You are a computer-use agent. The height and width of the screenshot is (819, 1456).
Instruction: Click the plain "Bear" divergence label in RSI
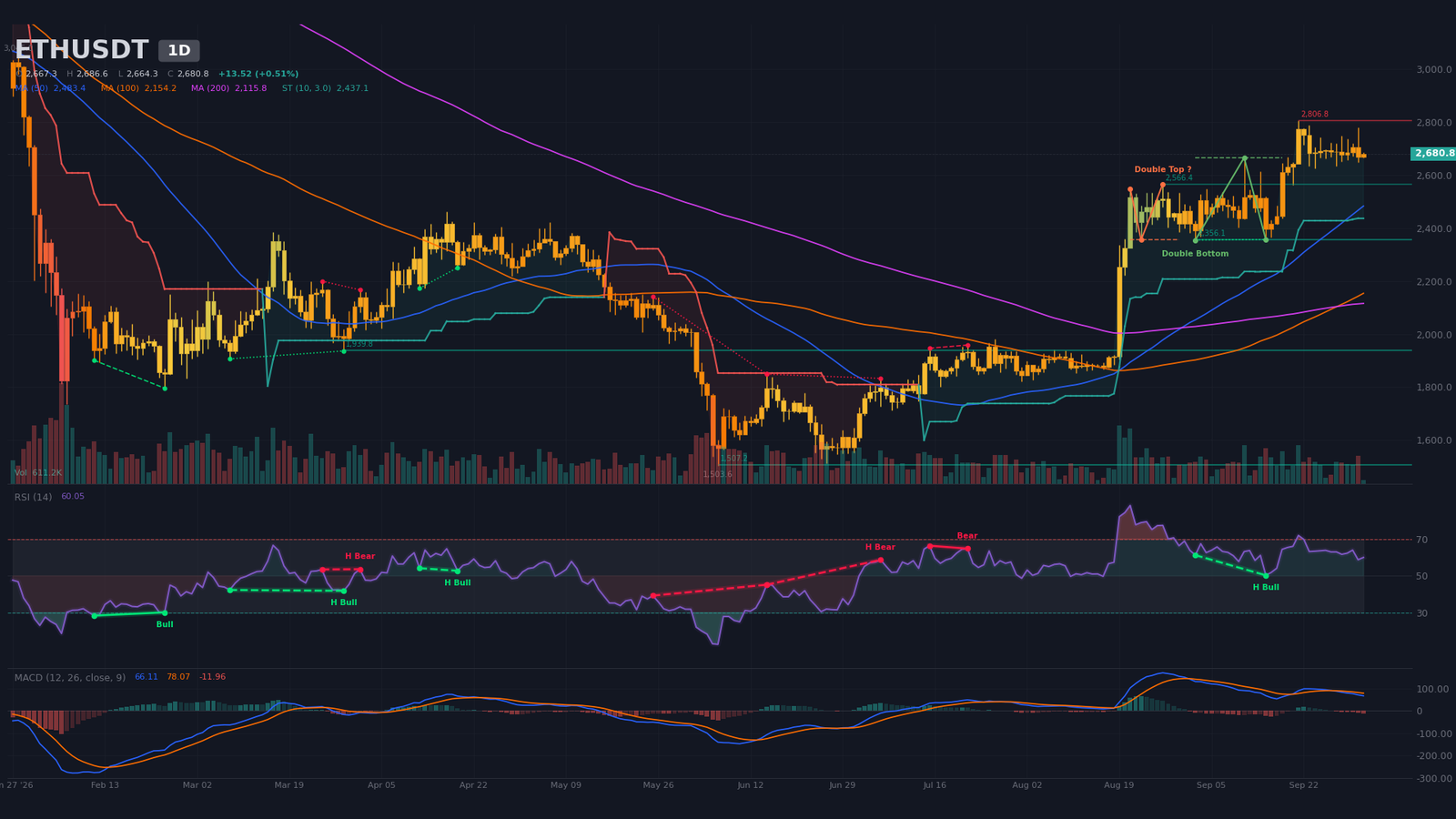click(x=967, y=536)
